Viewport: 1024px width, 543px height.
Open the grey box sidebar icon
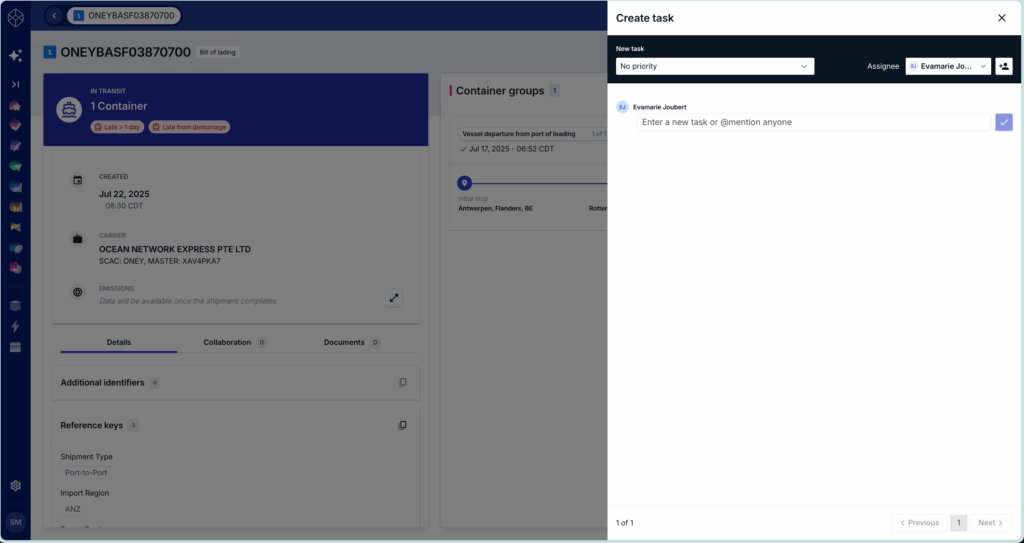(16, 305)
